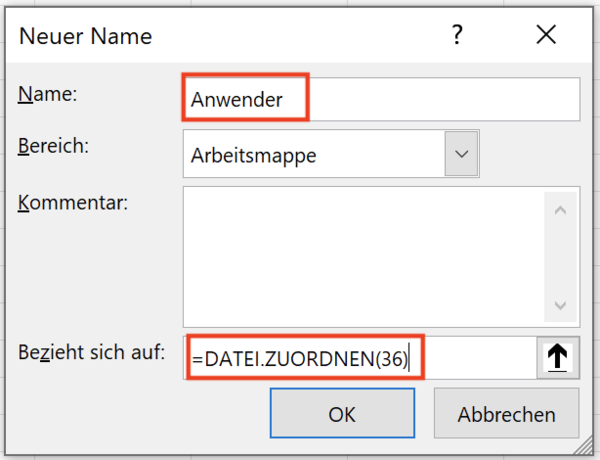Click the Kommentar scrollbar track
Viewport: 600px width, 460px height.
[560, 255]
